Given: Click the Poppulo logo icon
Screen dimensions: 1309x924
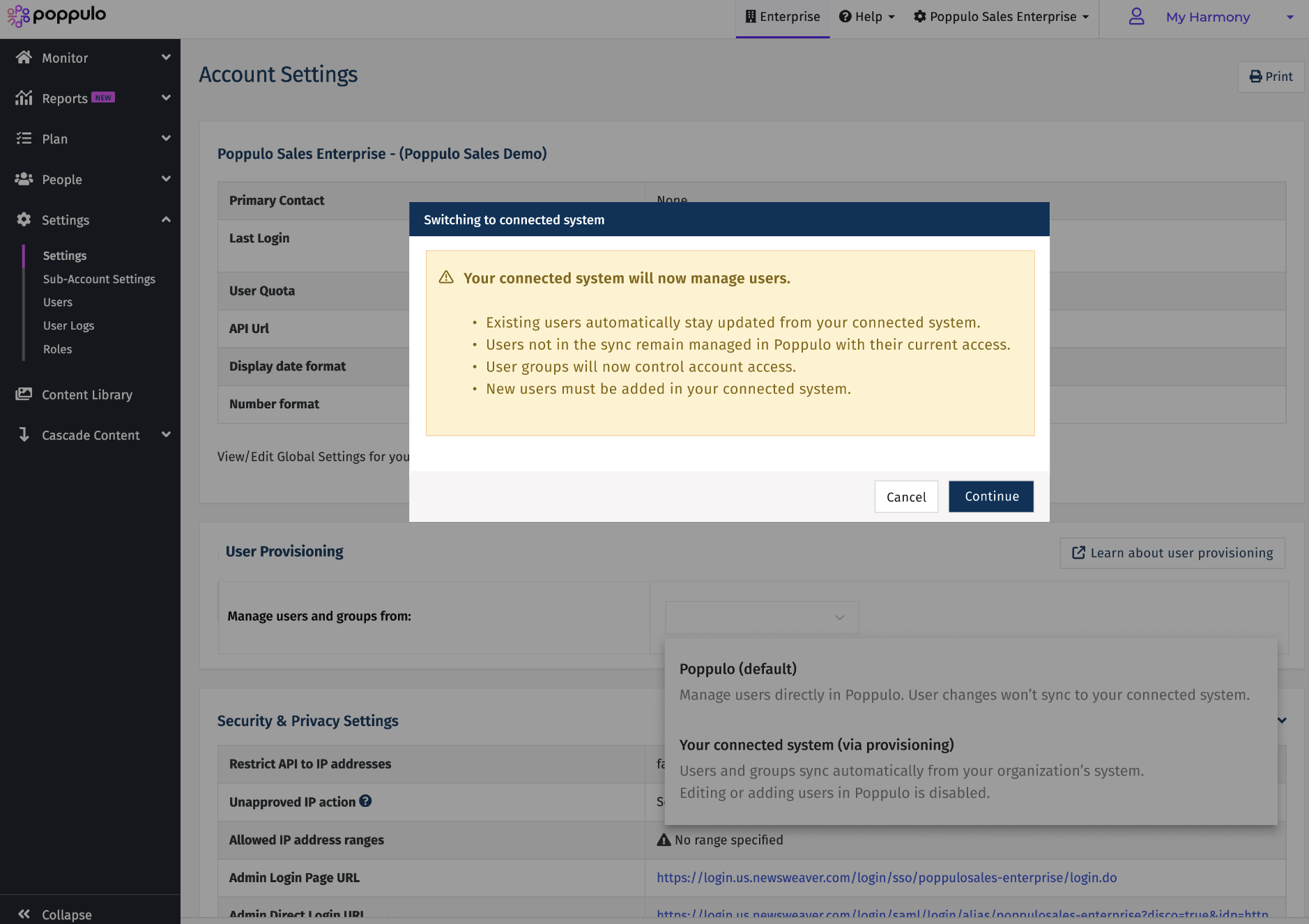Looking at the screenshot, I should (x=18, y=15).
